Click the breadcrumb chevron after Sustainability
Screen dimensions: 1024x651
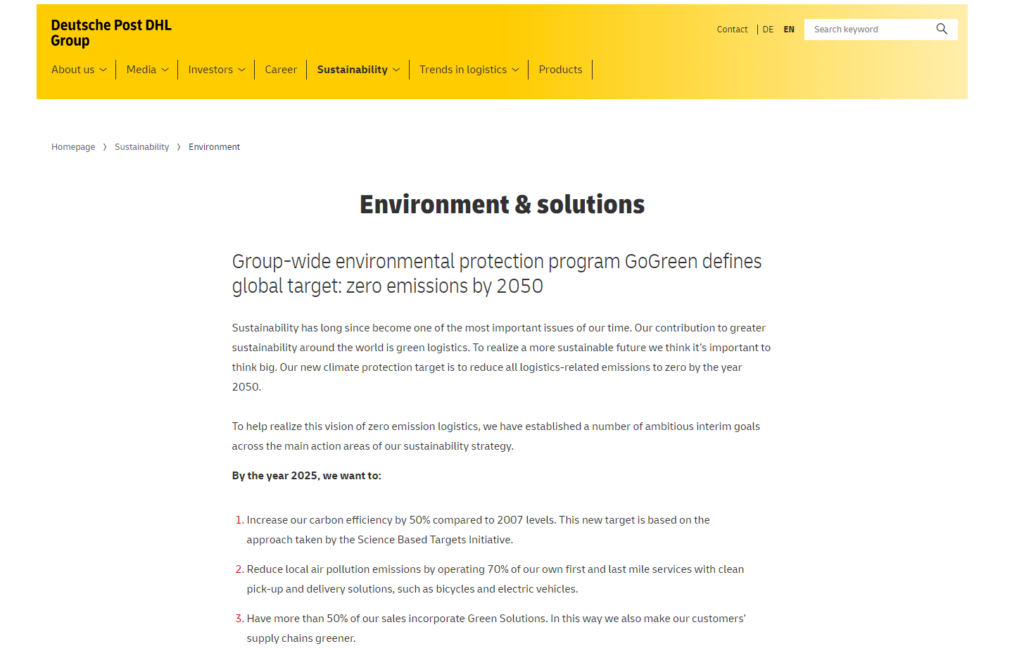(178, 147)
